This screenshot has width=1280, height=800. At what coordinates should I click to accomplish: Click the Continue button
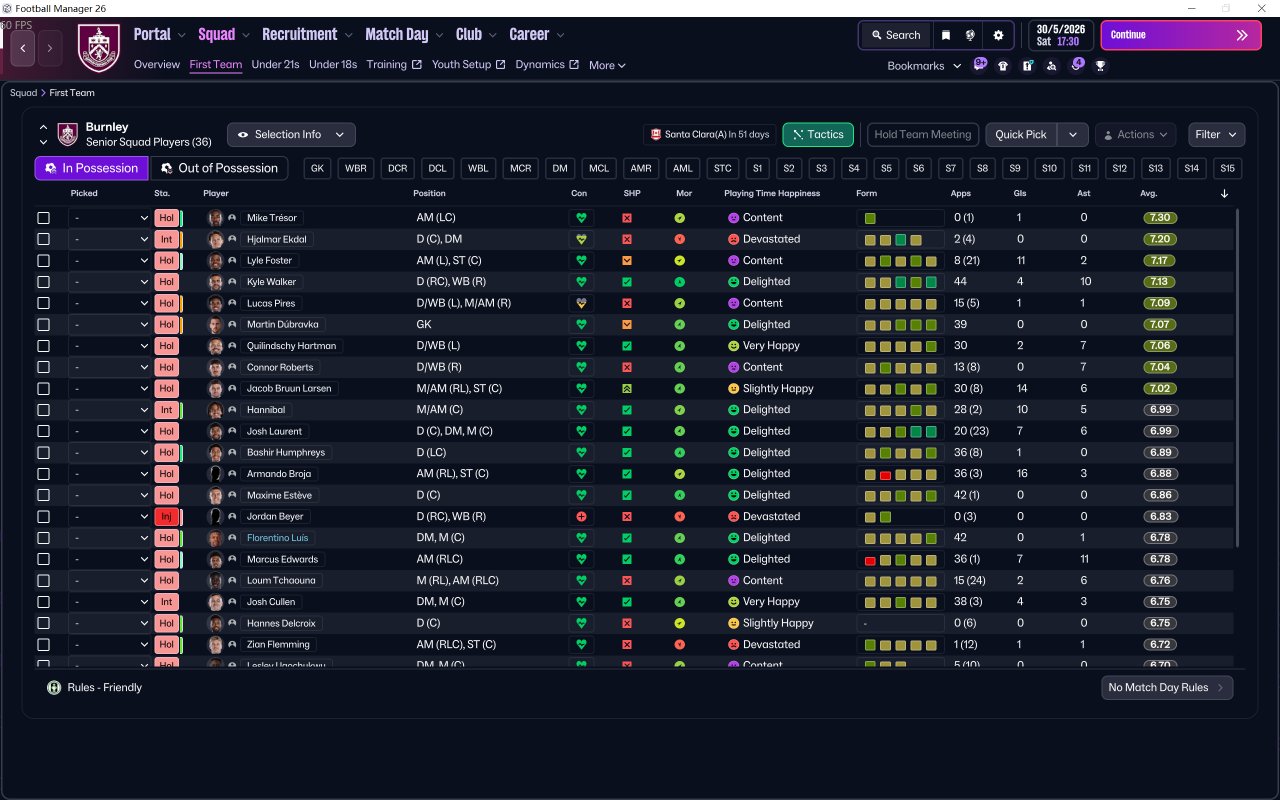tap(1182, 35)
